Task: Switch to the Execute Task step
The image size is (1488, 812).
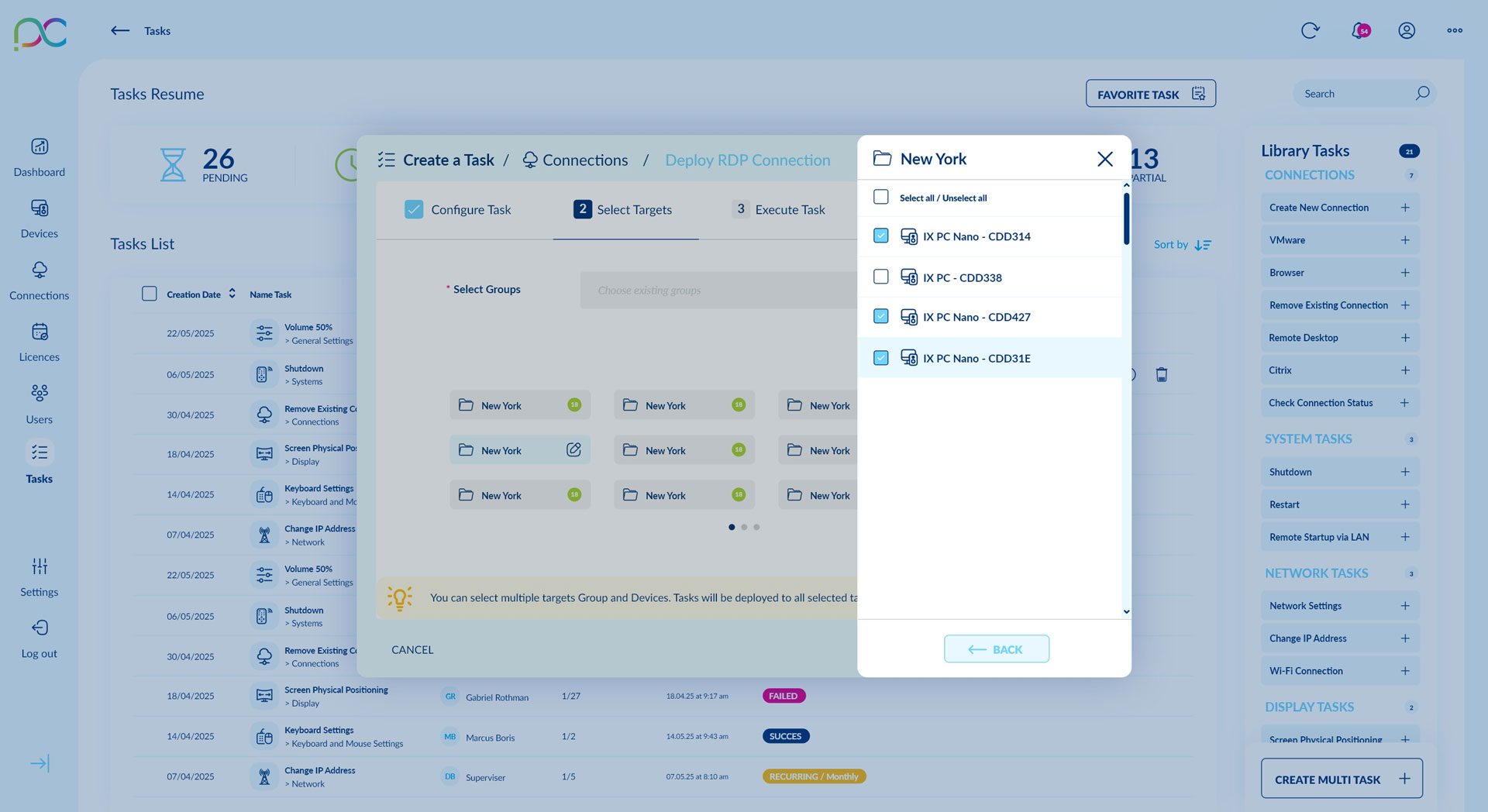Action: (779, 210)
